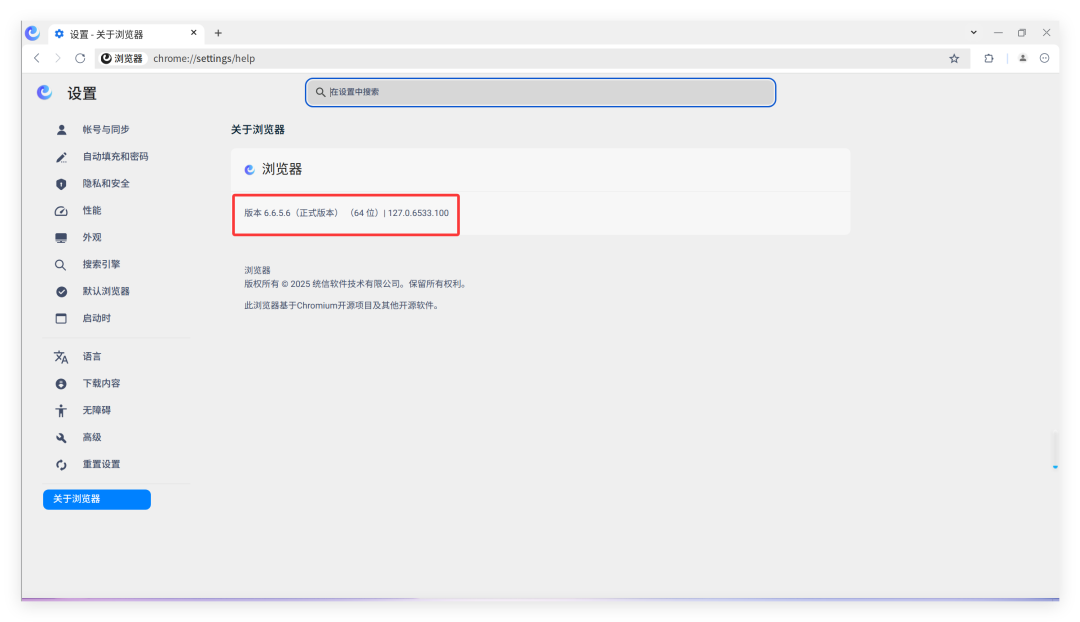
Task: Click the browser logo at title bar left
Action: point(32,33)
